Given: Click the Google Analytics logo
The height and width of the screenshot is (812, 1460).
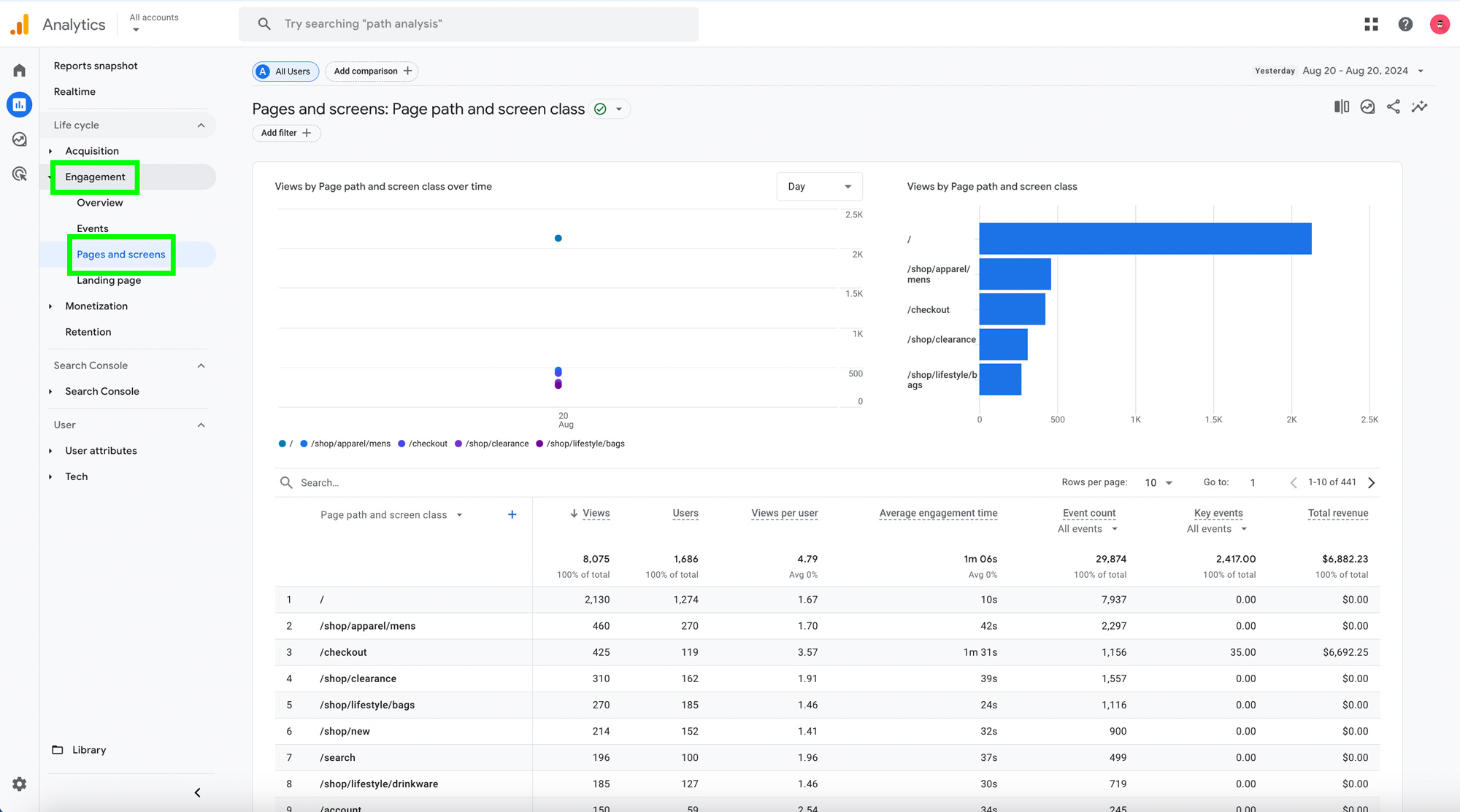Looking at the screenshot, I should pyautogui.click(x=20, y=24).
